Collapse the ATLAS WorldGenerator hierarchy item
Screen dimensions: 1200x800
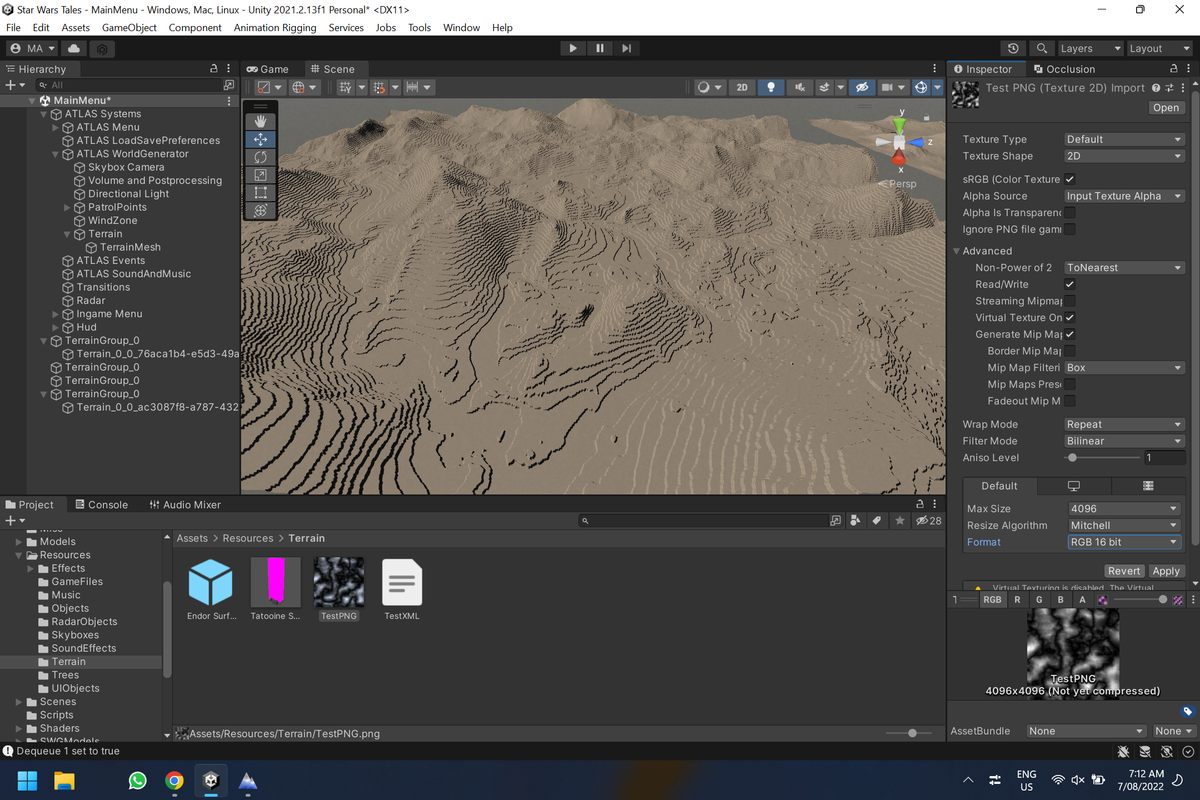pos(55,154)
